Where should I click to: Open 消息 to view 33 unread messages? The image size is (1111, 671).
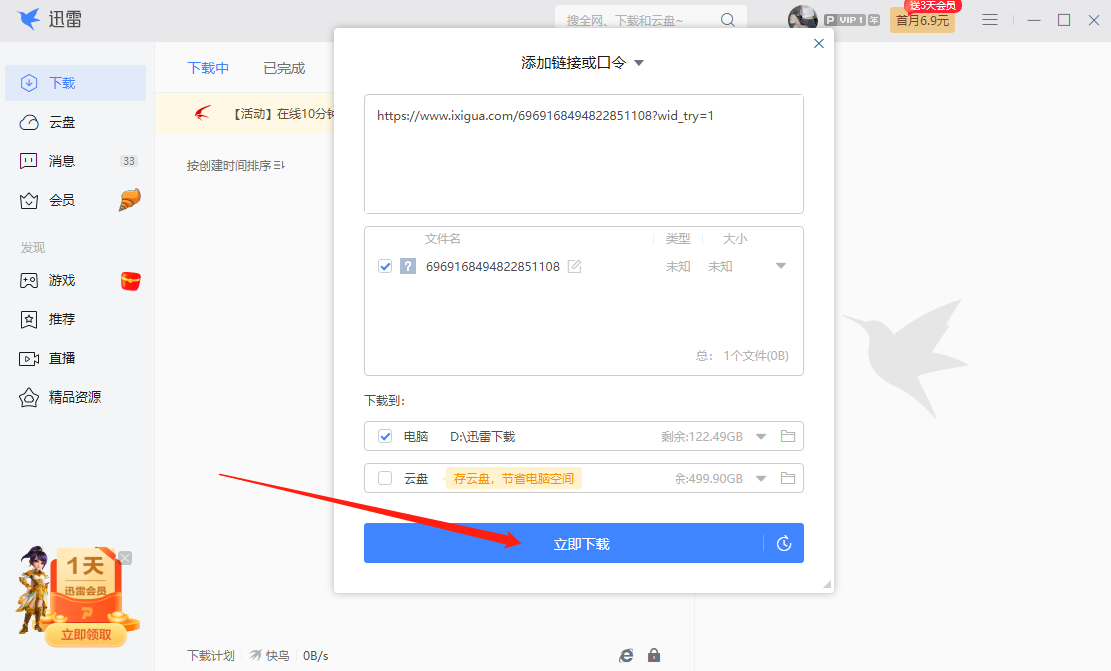(62, 160)
